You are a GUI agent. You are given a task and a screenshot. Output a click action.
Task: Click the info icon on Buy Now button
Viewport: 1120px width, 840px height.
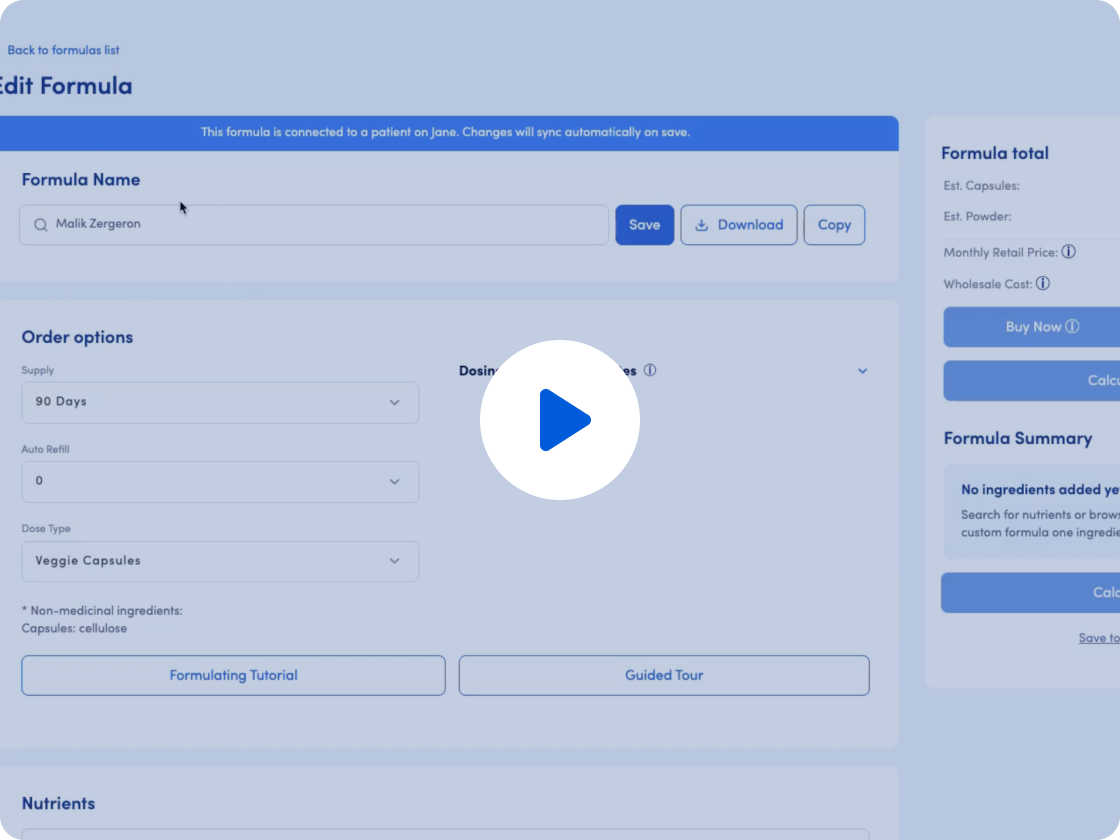click(x=1072, y=326)
